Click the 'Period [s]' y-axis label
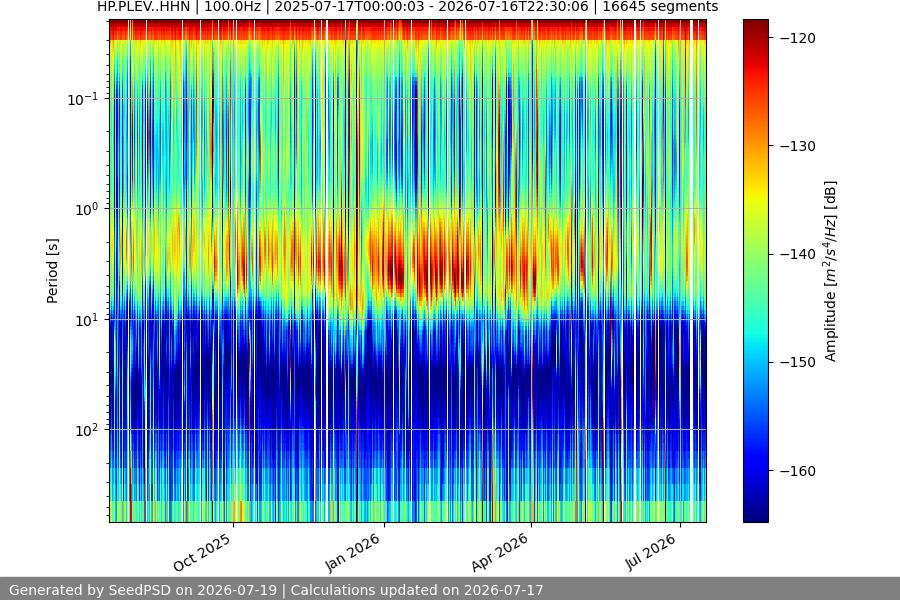Image resolution: width=900 pixels, height=600 pixels. coord(52,271)
